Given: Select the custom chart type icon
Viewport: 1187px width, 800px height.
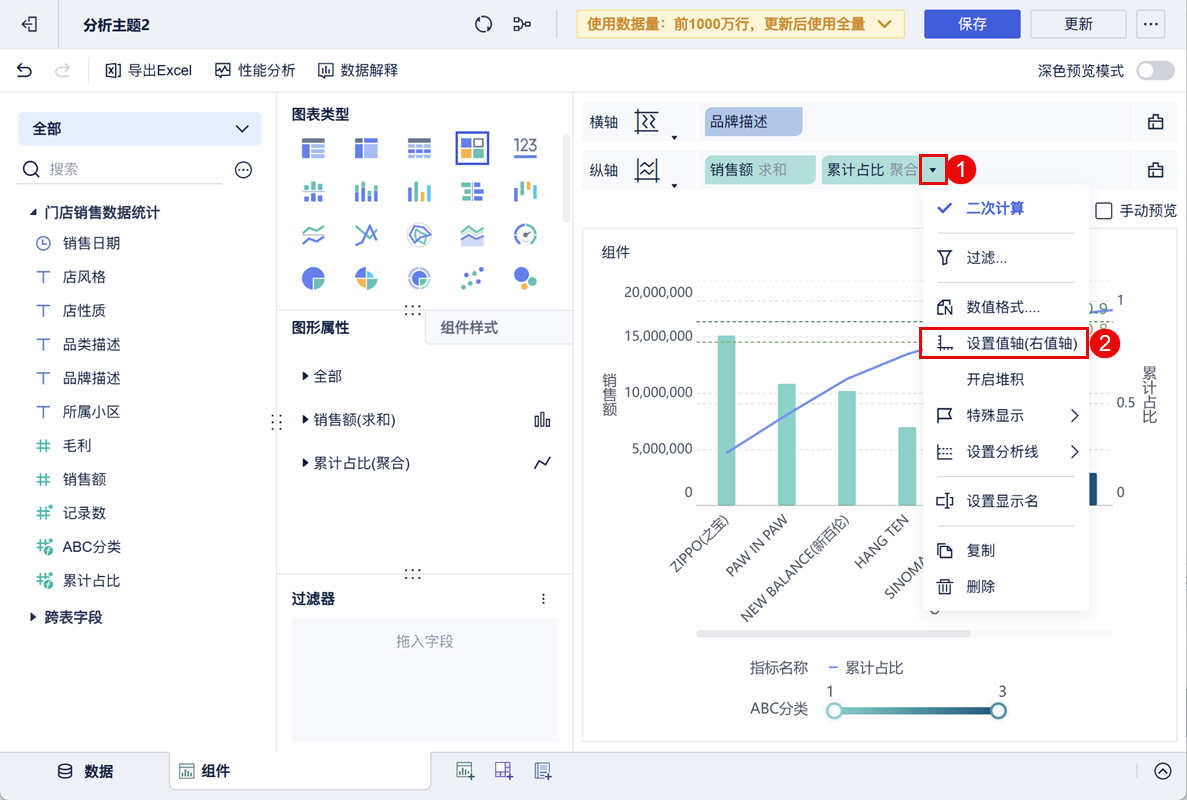Looking at the screenshot, I should coord(472,148).
